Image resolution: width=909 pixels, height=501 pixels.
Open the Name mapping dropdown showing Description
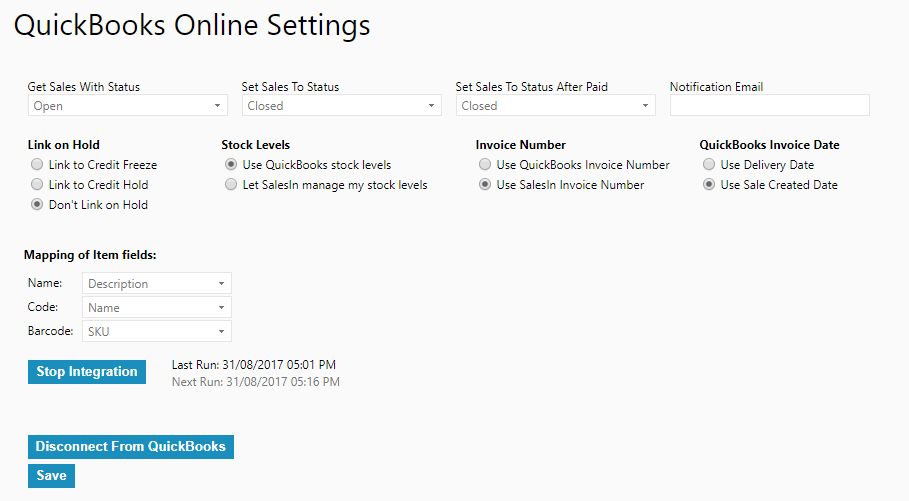tap(157, 284)
